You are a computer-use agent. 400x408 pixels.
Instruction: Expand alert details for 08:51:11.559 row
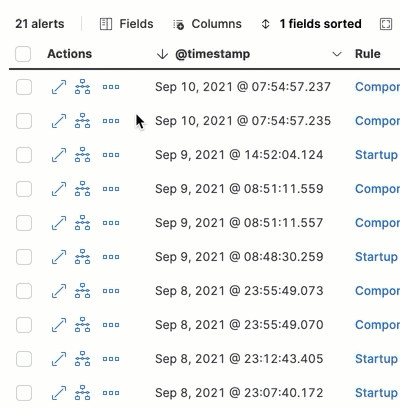click(59, 189)
